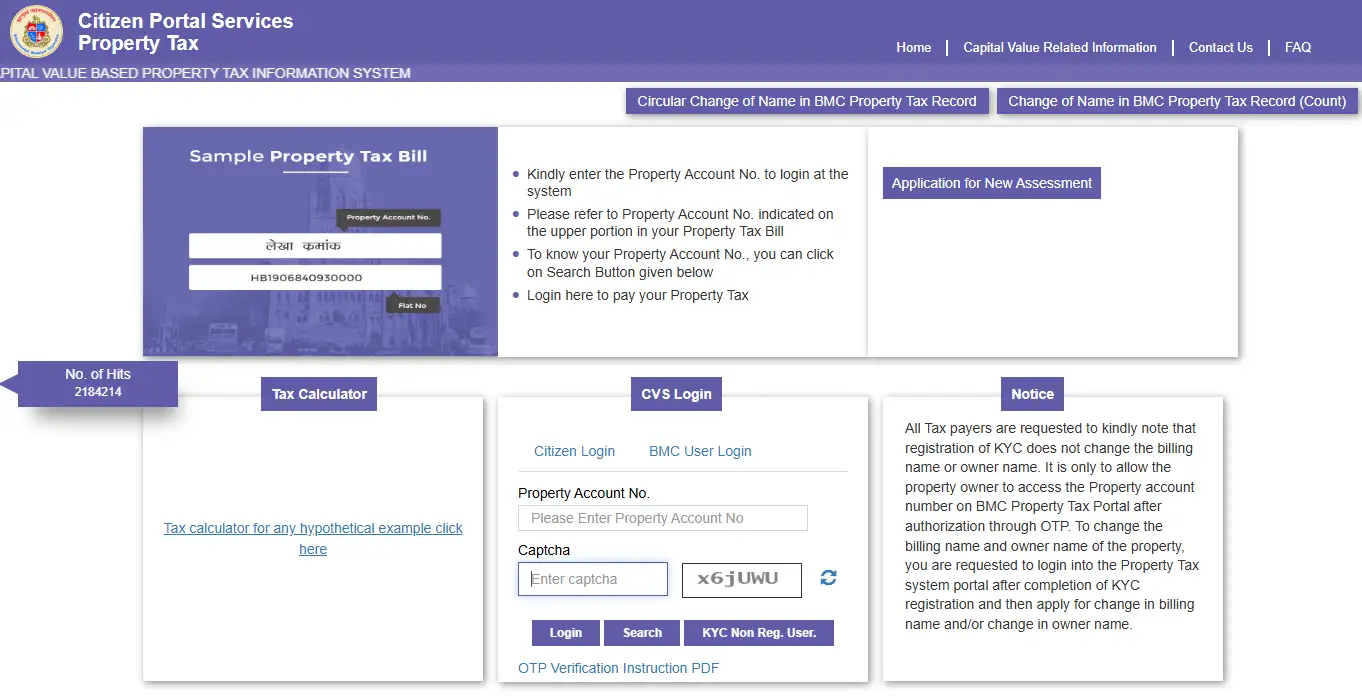The height and width of the screenshot is (696, 1362).
Task: Click the Login button
Action: click(565, 632)
